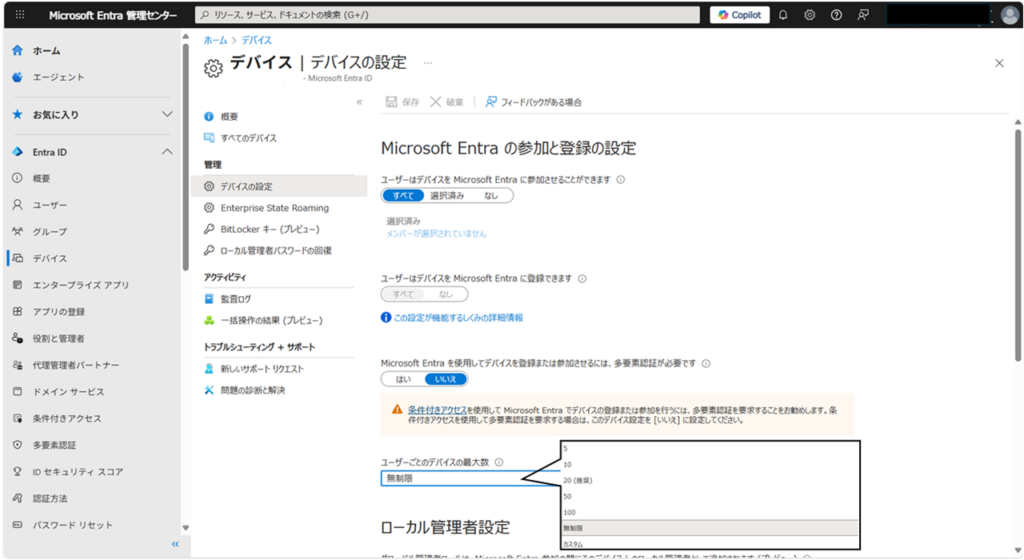
Task: Open 監査ログ in the activity section
Action: [x=236, y=298]
